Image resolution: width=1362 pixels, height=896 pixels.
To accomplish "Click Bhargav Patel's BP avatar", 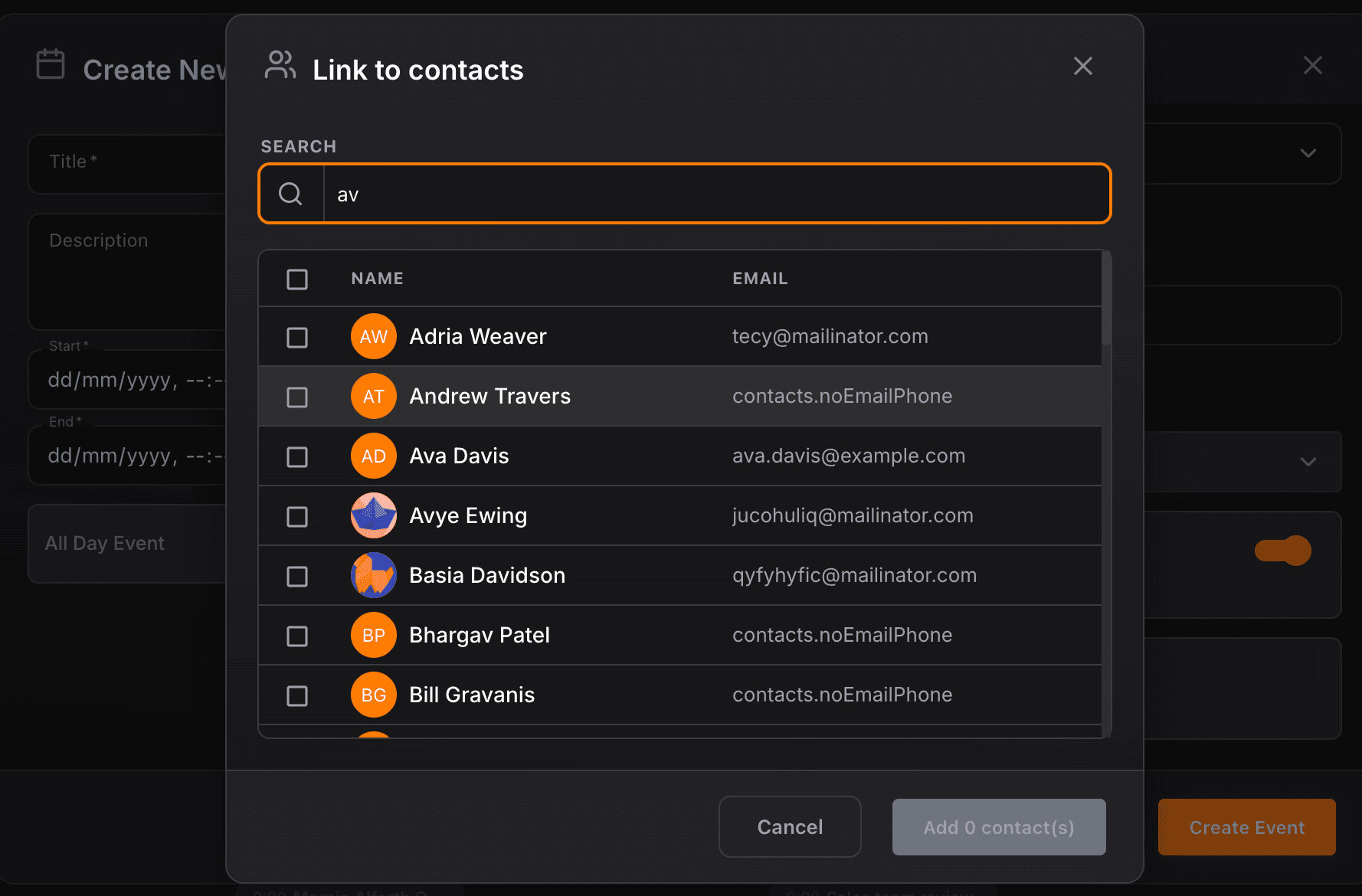I will [373, 635].
